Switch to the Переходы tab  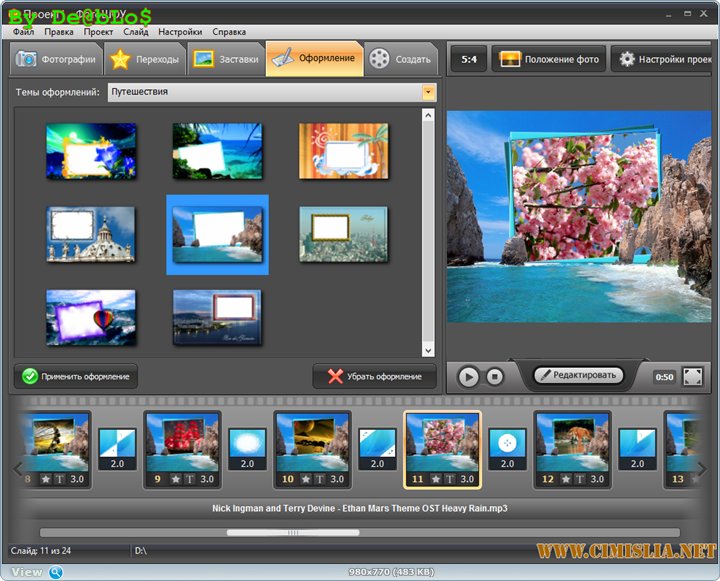[x=146, y=59]
